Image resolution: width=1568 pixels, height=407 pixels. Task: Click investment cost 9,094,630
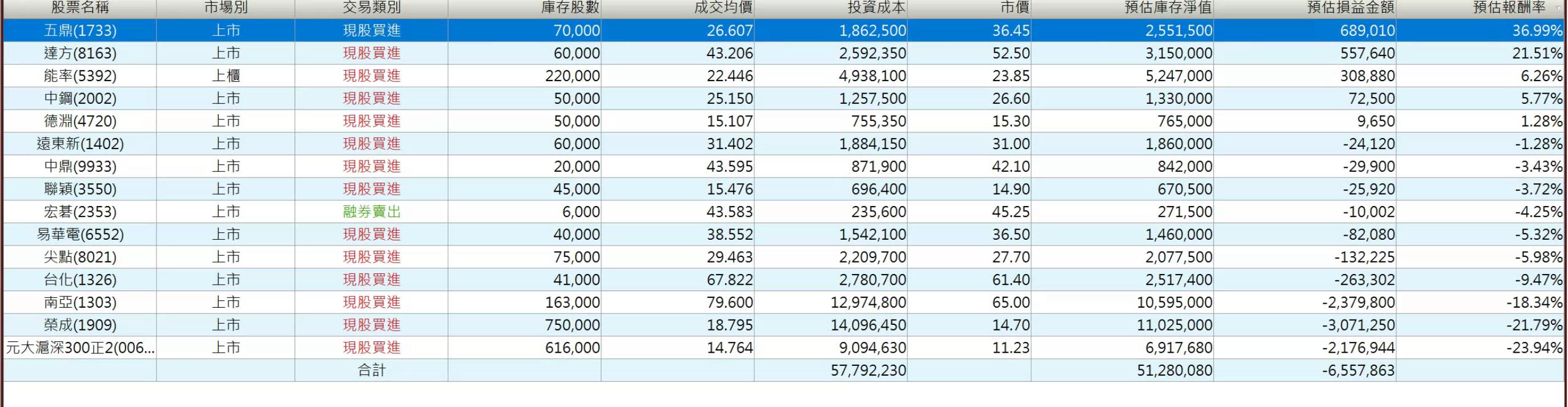pos(873,348)
